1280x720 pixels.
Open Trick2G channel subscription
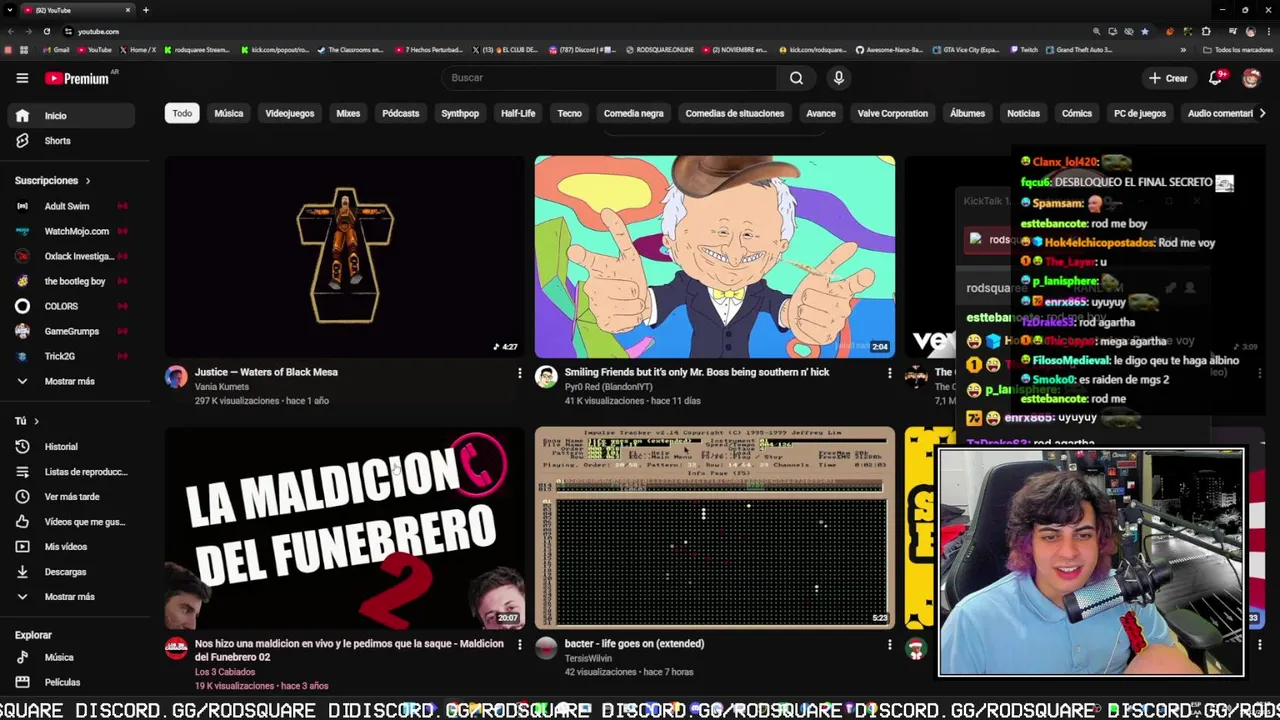70,356
